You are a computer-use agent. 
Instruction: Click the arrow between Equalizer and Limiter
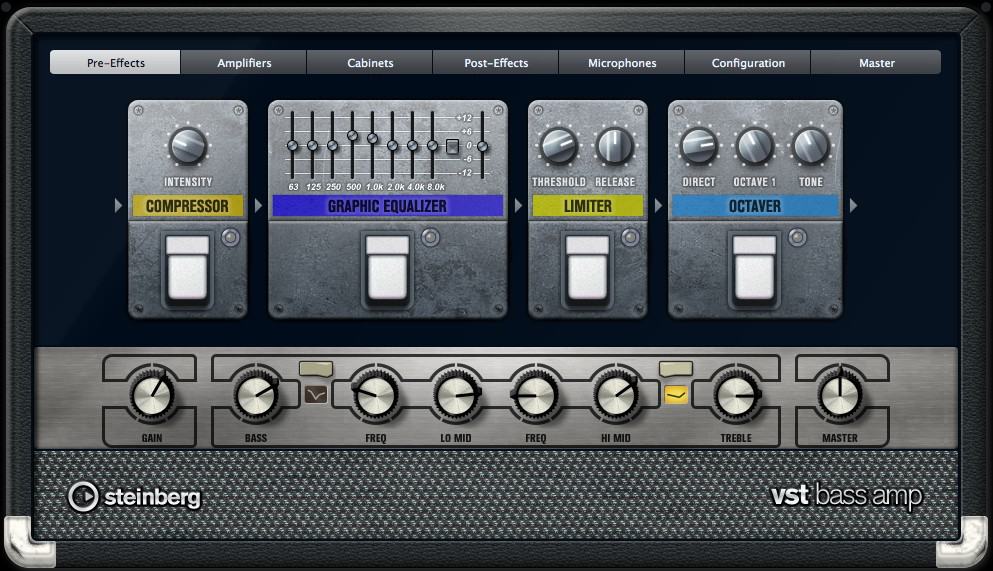518,205
